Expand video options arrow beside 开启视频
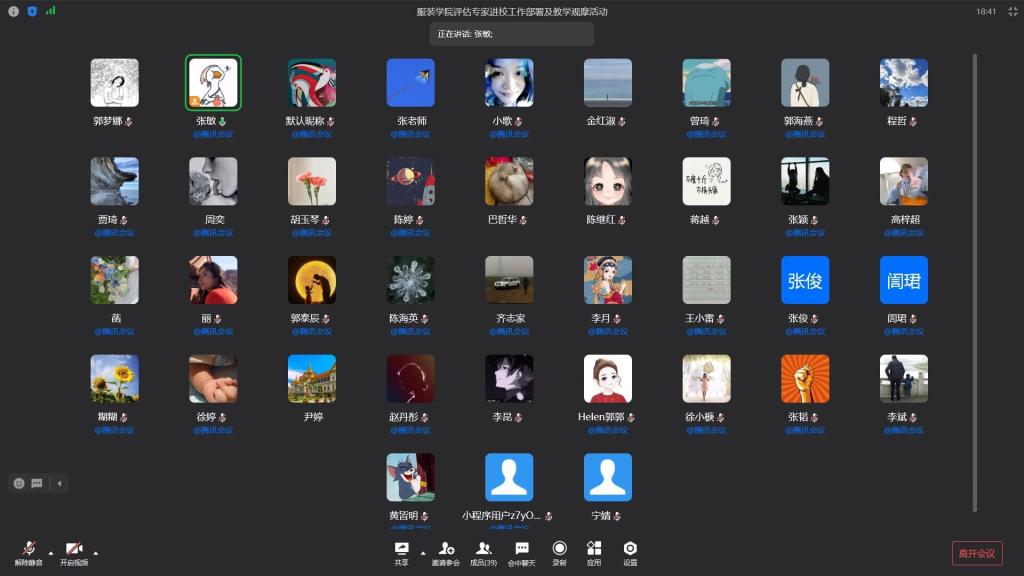This screenshot has height=576, width=1024. (96, 552)
